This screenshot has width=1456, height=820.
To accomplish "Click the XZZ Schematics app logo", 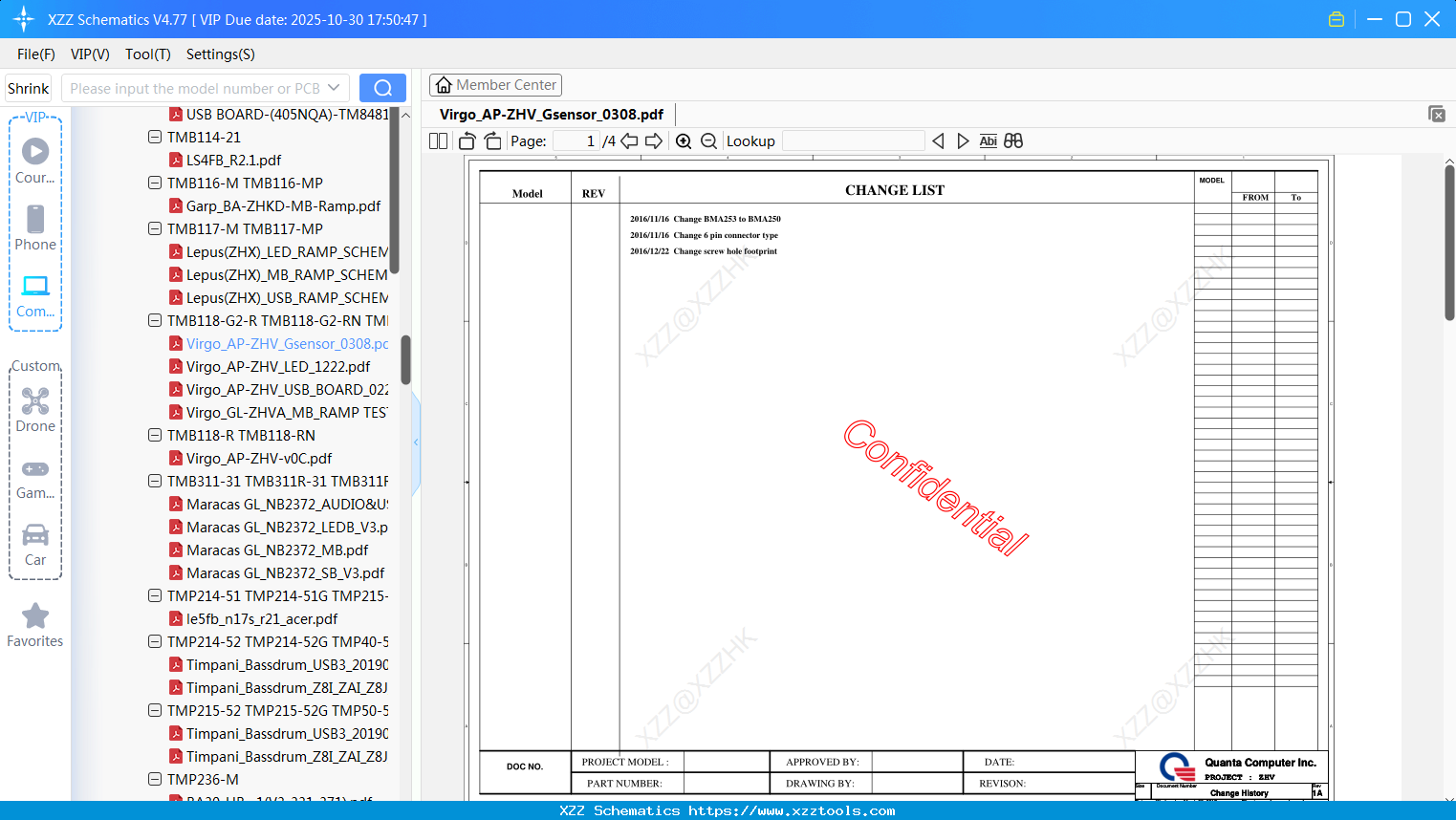I will click(23, 19).
